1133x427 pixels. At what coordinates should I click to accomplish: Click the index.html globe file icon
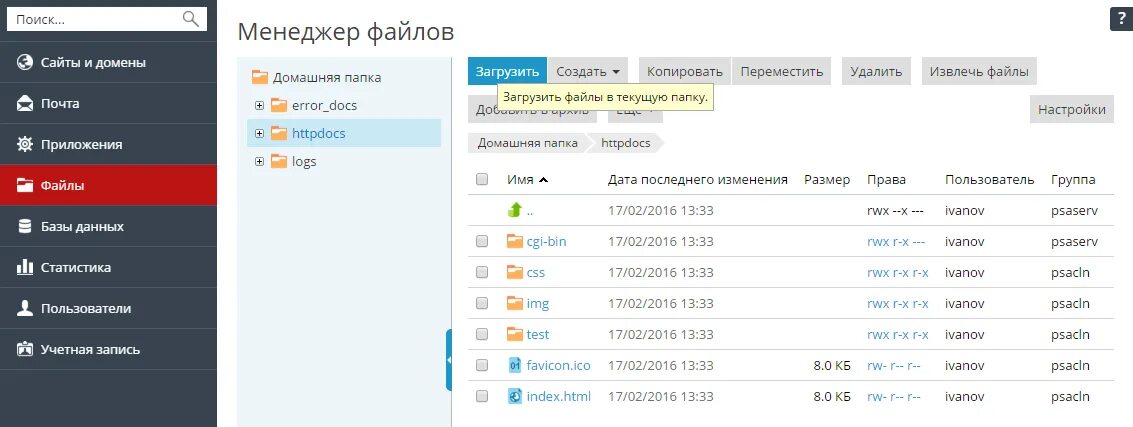click(514, 397)
